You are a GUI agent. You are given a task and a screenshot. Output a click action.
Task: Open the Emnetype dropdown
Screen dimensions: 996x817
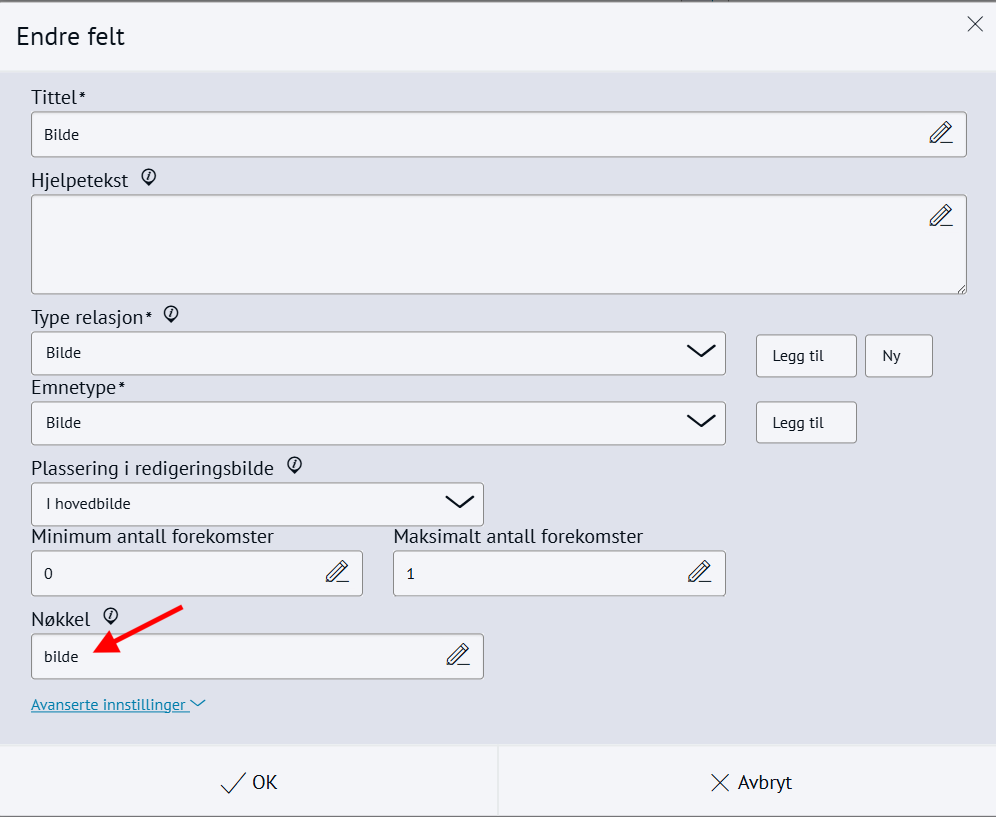tap(378, 423)
